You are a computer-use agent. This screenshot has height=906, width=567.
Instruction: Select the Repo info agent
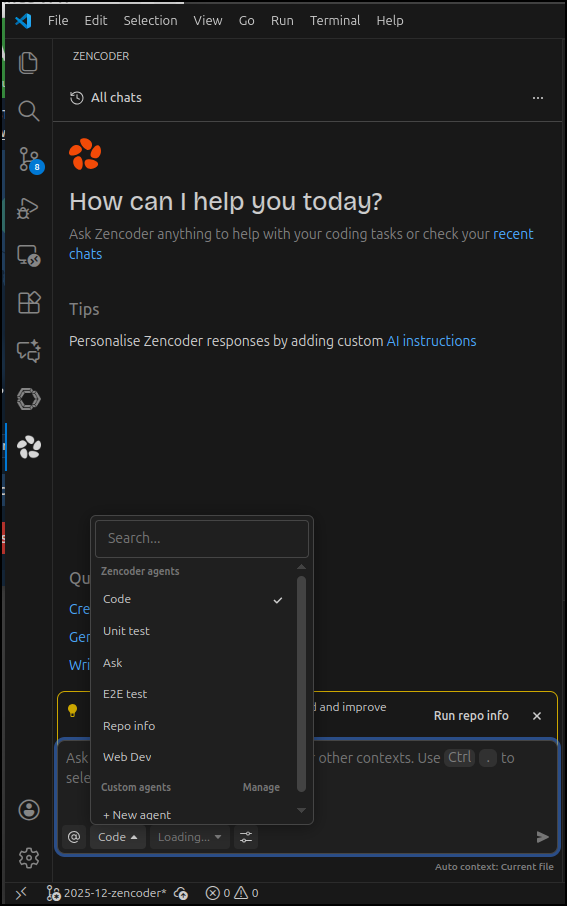pos(194,726)
